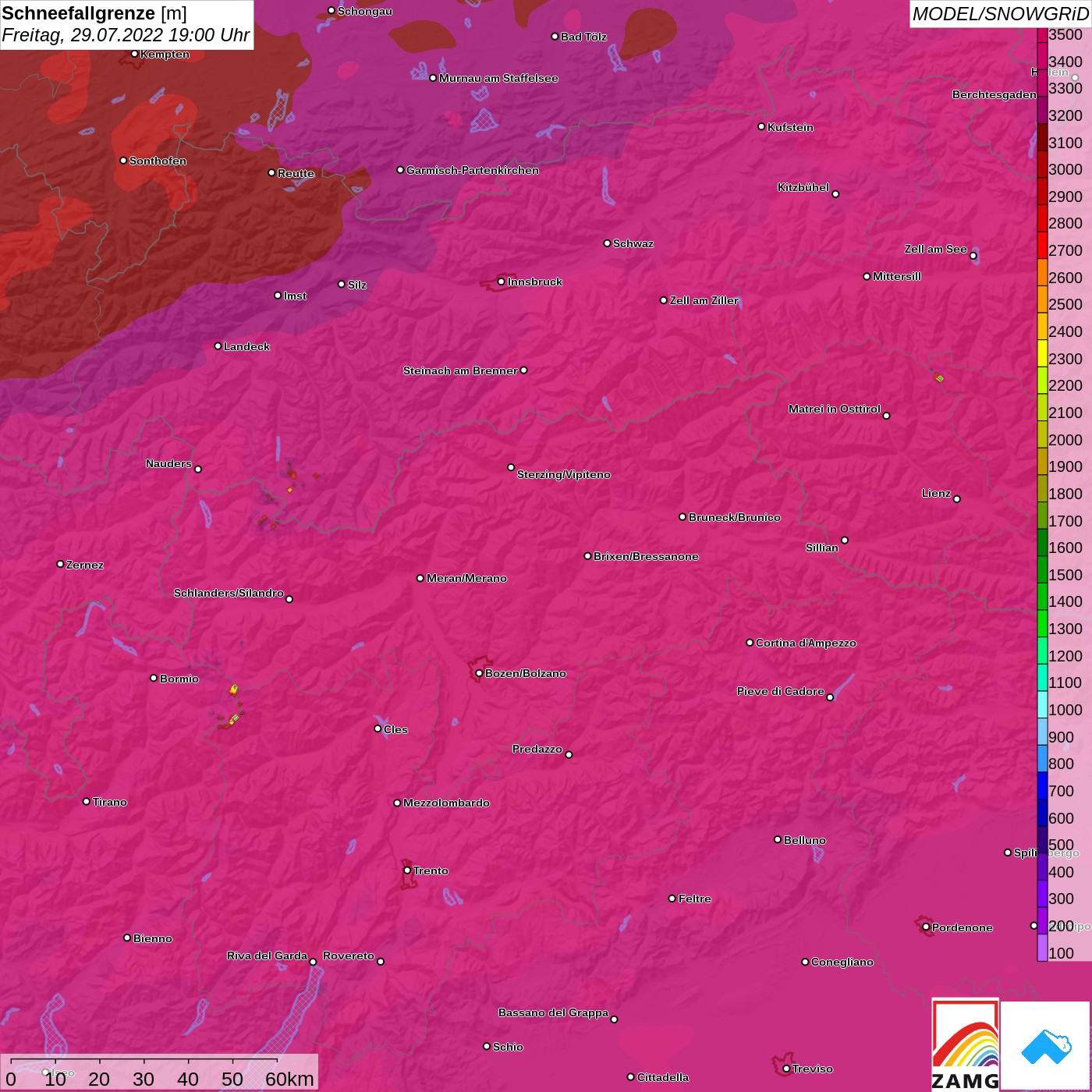The height and width of the screenshot is (1092, 1092).
Task: Select the Pordenone location marker
Action: tap(926, 927)
